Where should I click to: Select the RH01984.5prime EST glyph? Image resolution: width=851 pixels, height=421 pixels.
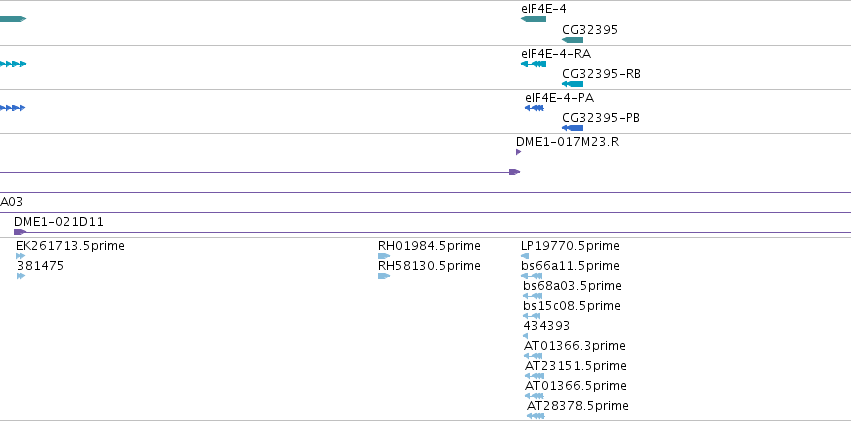[x=384, y=256]
